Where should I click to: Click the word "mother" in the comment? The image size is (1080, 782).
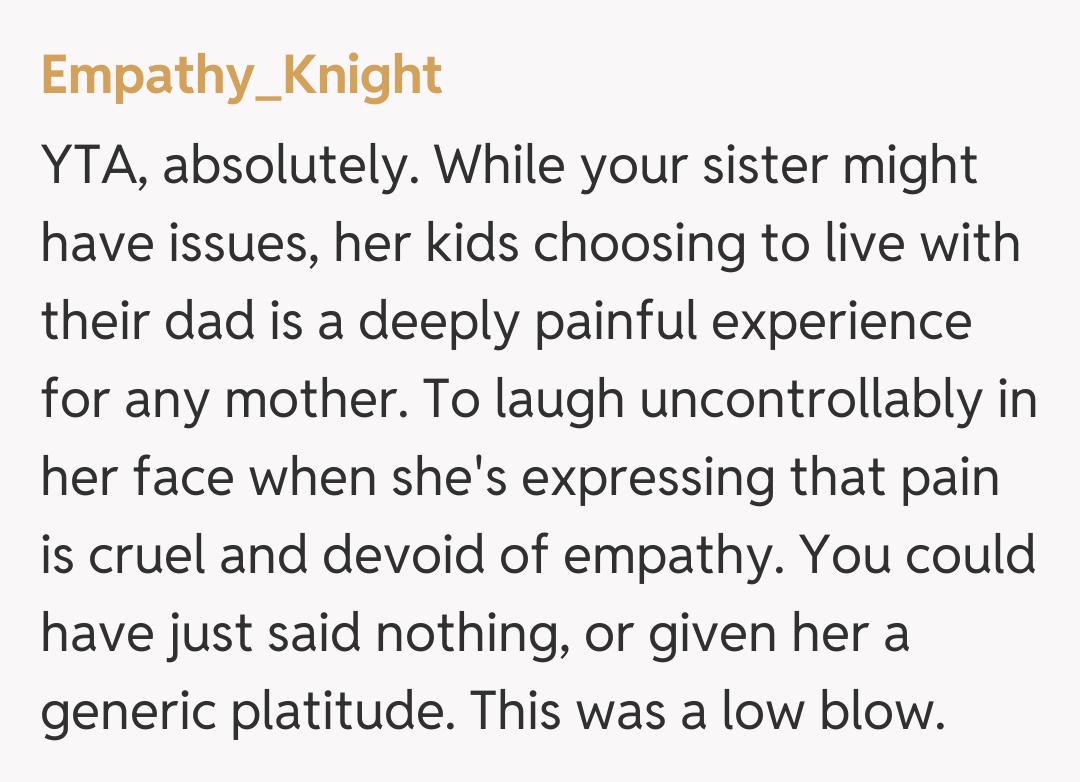pos(310,400)
